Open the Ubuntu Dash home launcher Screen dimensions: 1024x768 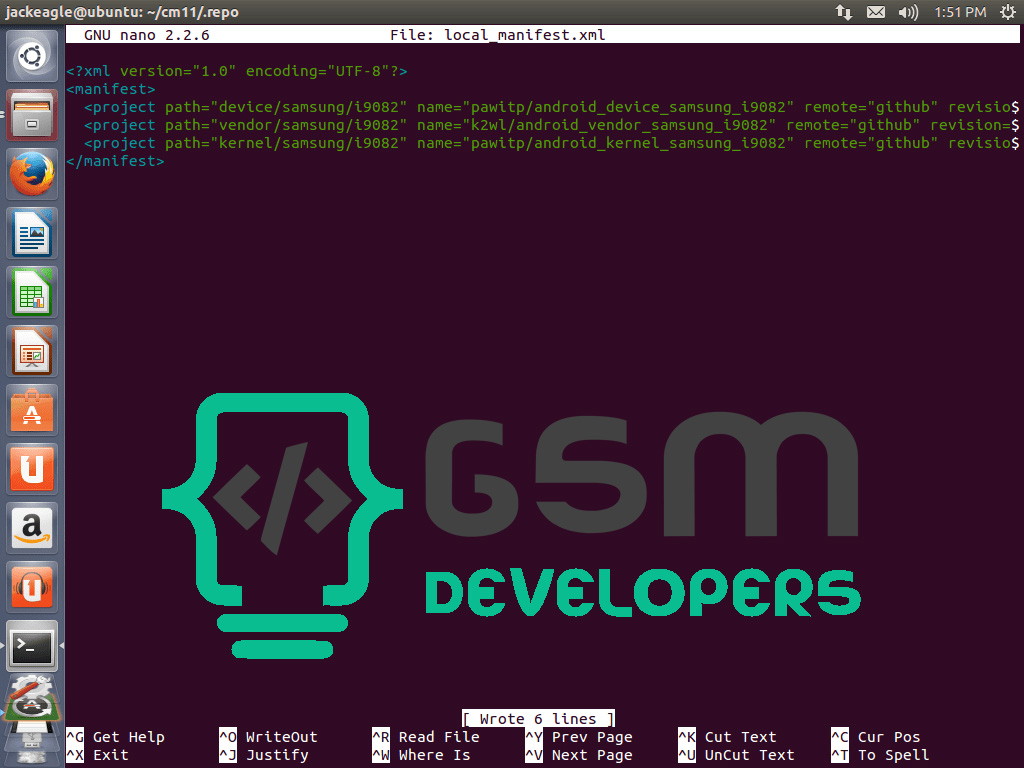[x=32, y=56]
